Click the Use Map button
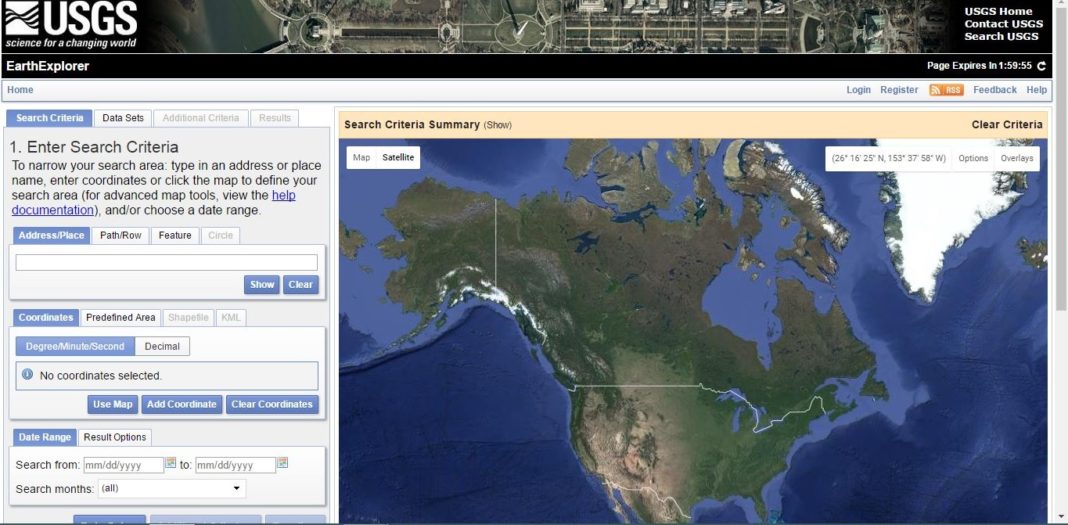Screen dimensions: 1068x525 [x=112, y=404]
